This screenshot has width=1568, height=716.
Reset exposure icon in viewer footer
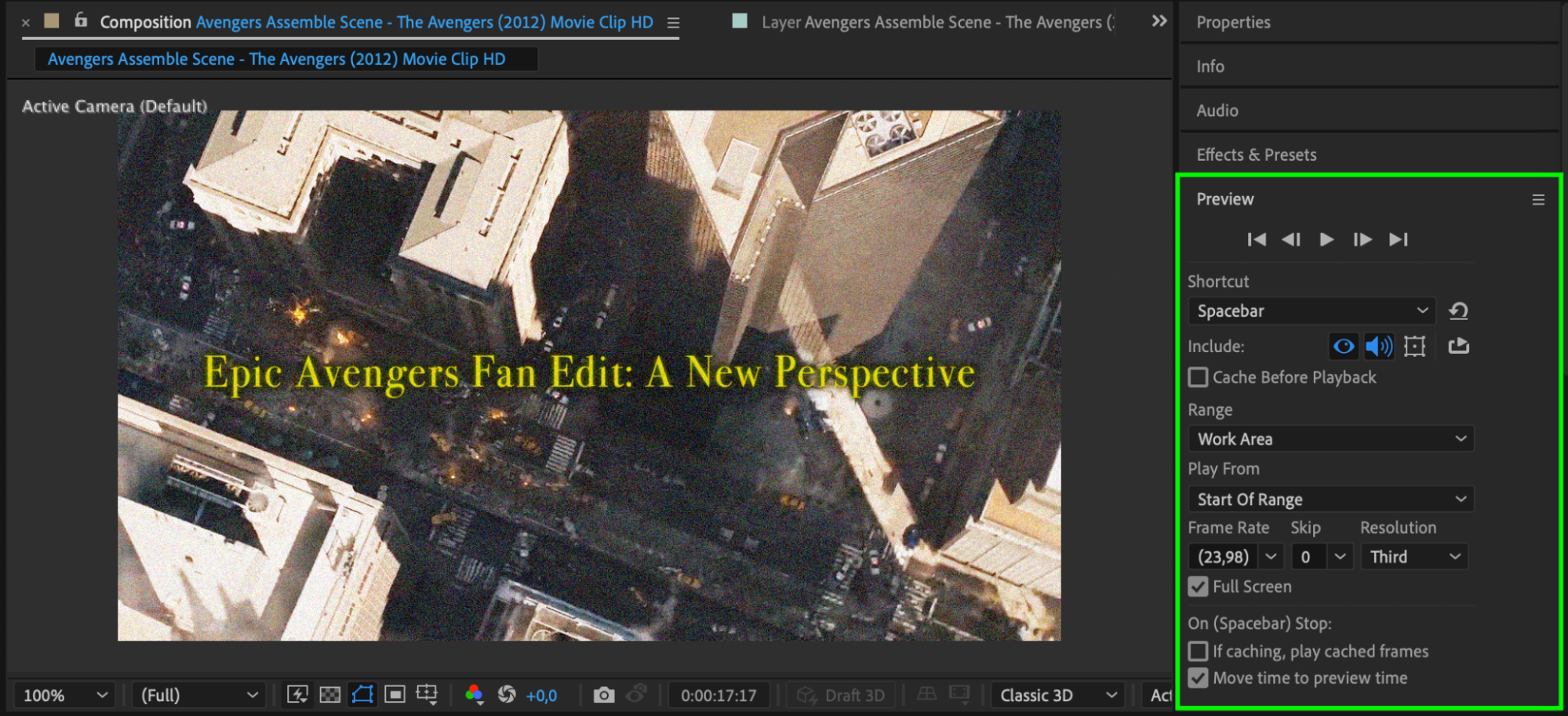[x=507, y=694]
